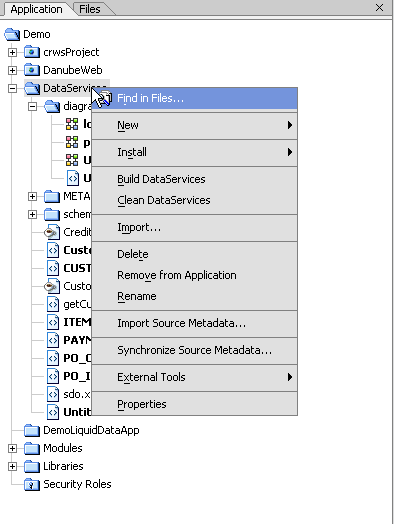Select Remove from Application
394x524 pixels.
pyautogui.click(x=194, y=275)
